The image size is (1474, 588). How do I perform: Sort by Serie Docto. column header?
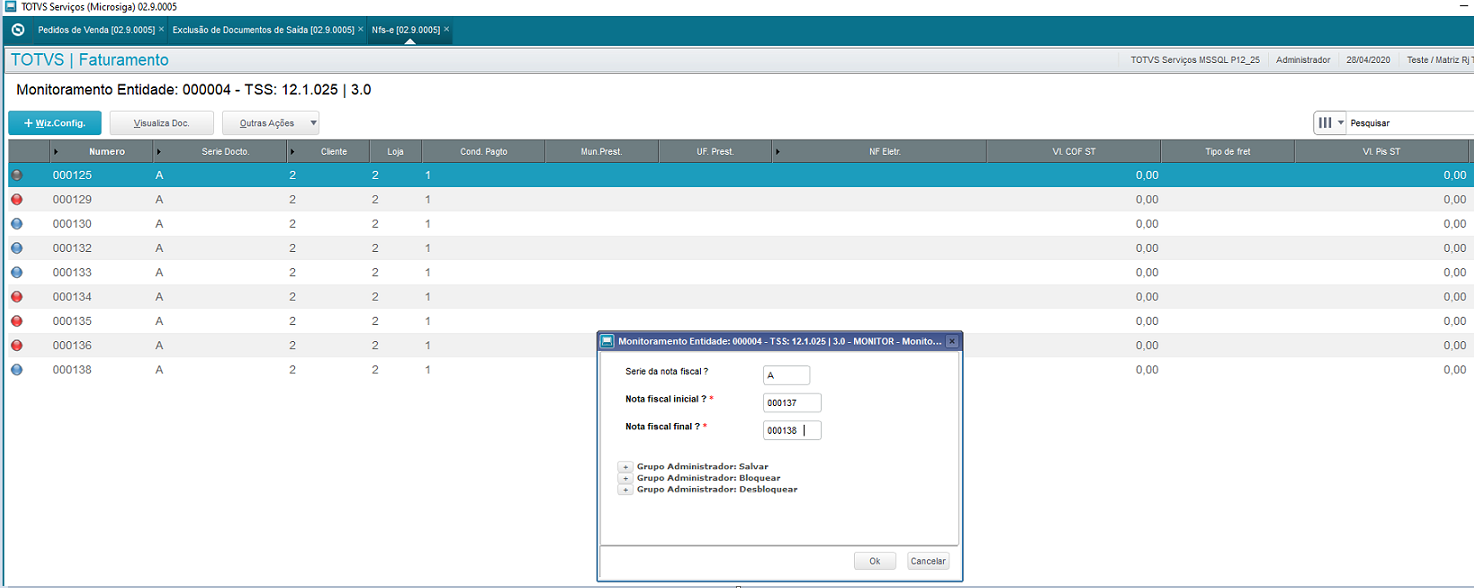click(224, 152)
